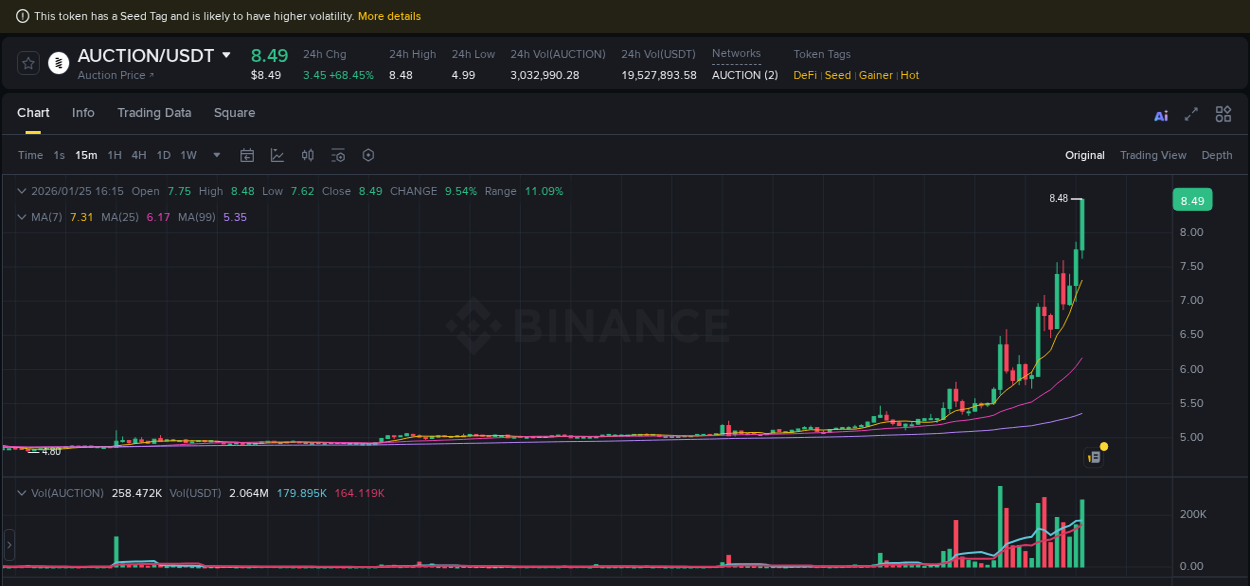
Task: Collapse the Vol(AUCTION) volume panel
Action: point(21,493)
